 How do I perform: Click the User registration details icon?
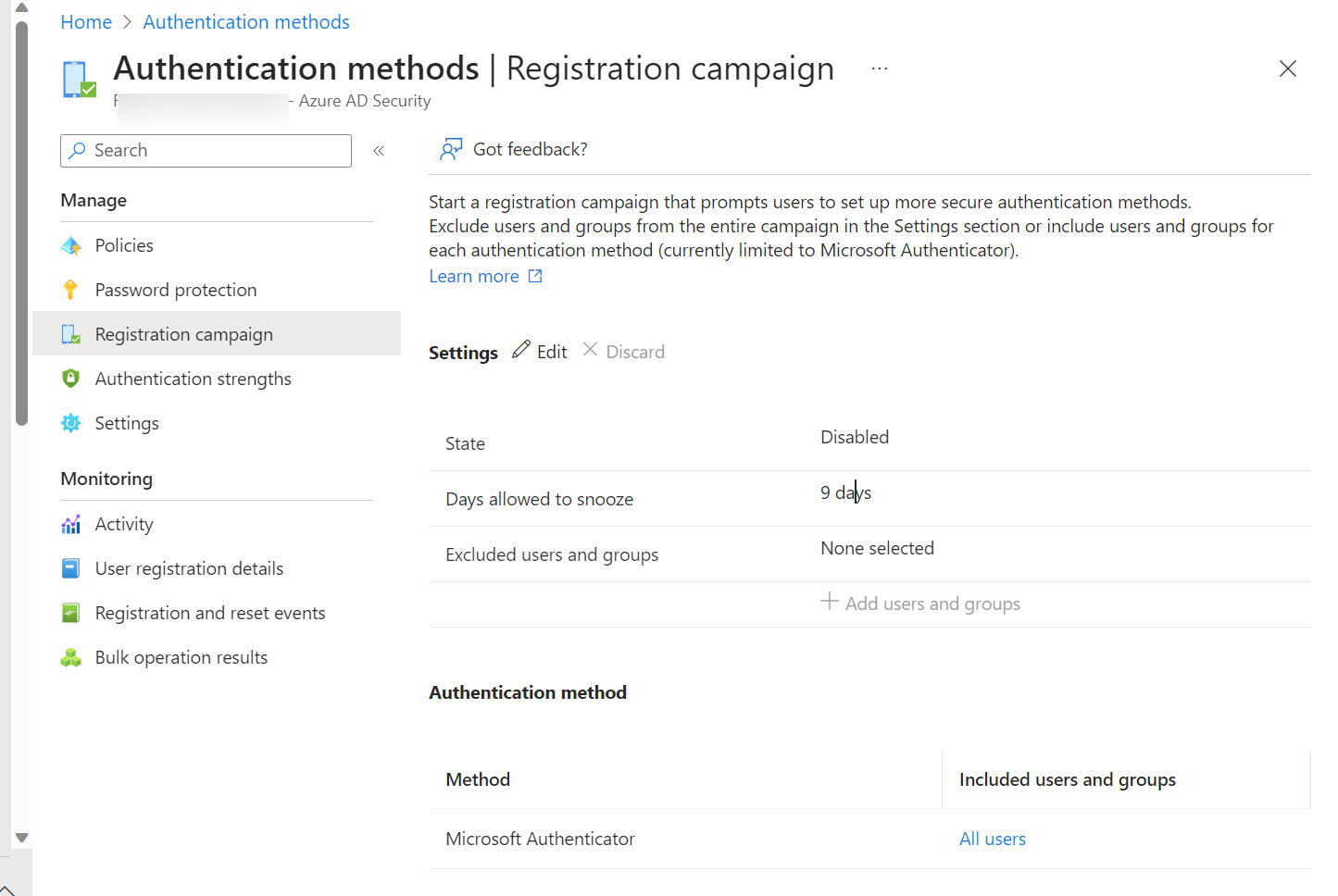(x=70, y=568)
